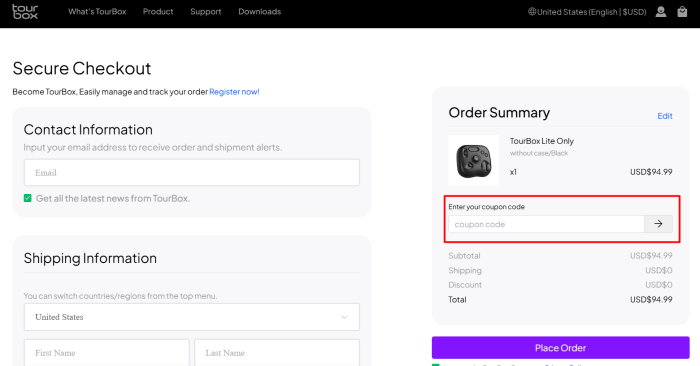700x366 pixels.
Task: Click the Secure Checkout heading
Action: (x=82, y=68)
